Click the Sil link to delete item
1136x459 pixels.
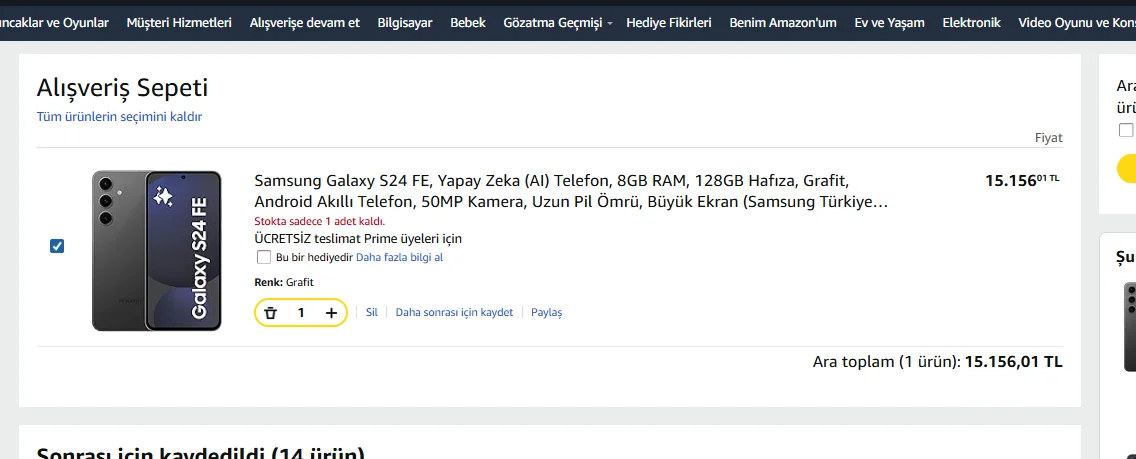click(372, 313)
